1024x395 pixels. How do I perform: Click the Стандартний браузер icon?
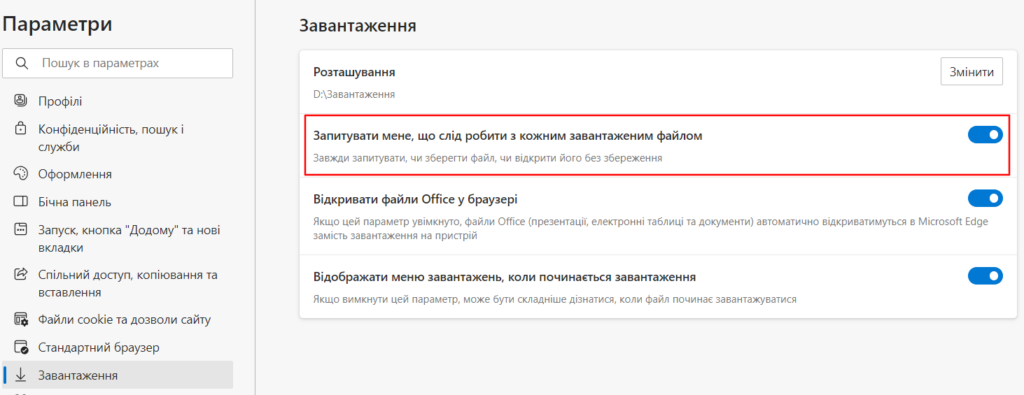(x=20, y=347)
